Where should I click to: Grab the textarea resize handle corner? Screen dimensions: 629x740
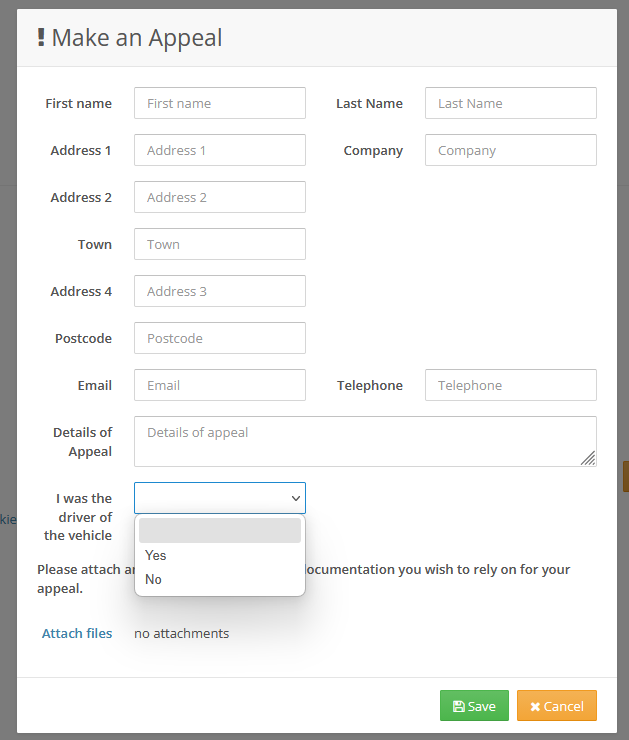point(589,459)
